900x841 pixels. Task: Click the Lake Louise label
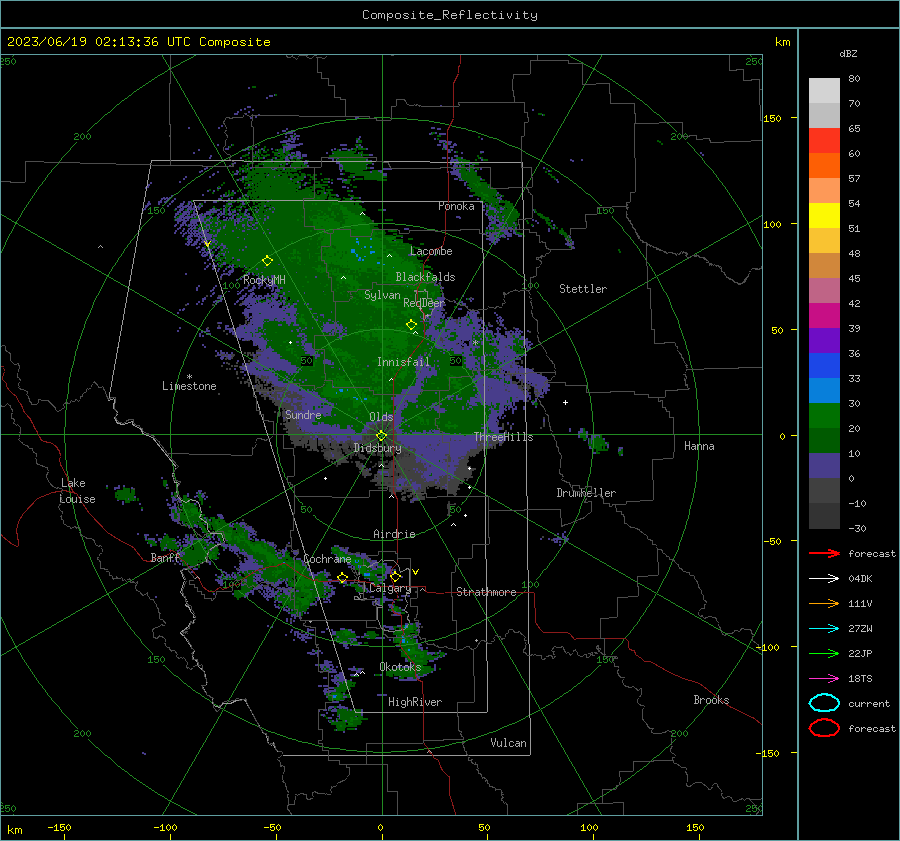[77, 491]
